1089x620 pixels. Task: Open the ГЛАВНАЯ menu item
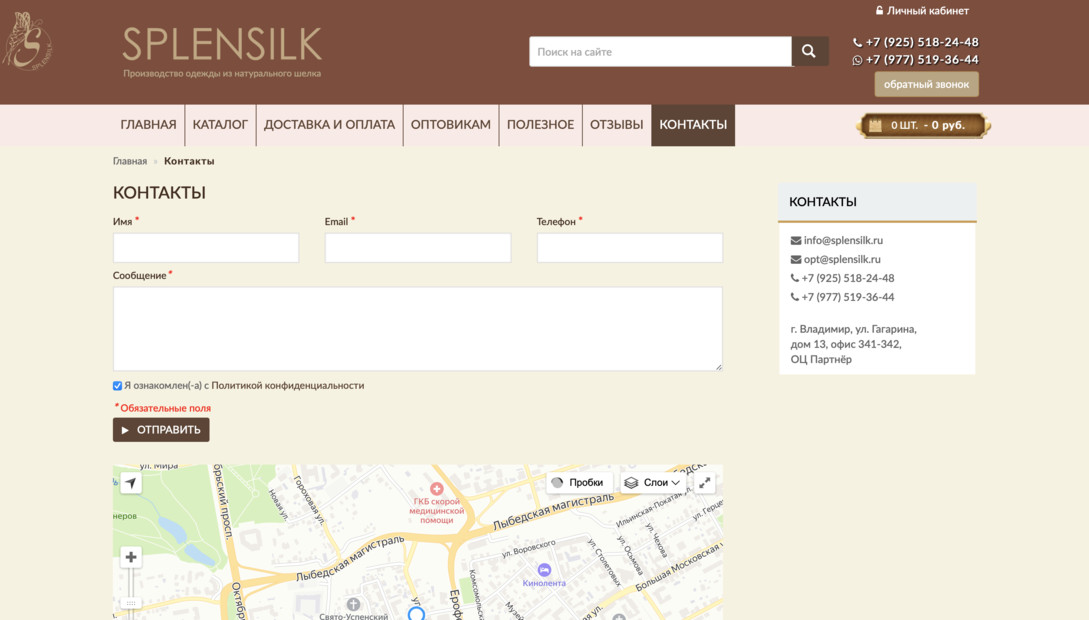tap(148, 125)
